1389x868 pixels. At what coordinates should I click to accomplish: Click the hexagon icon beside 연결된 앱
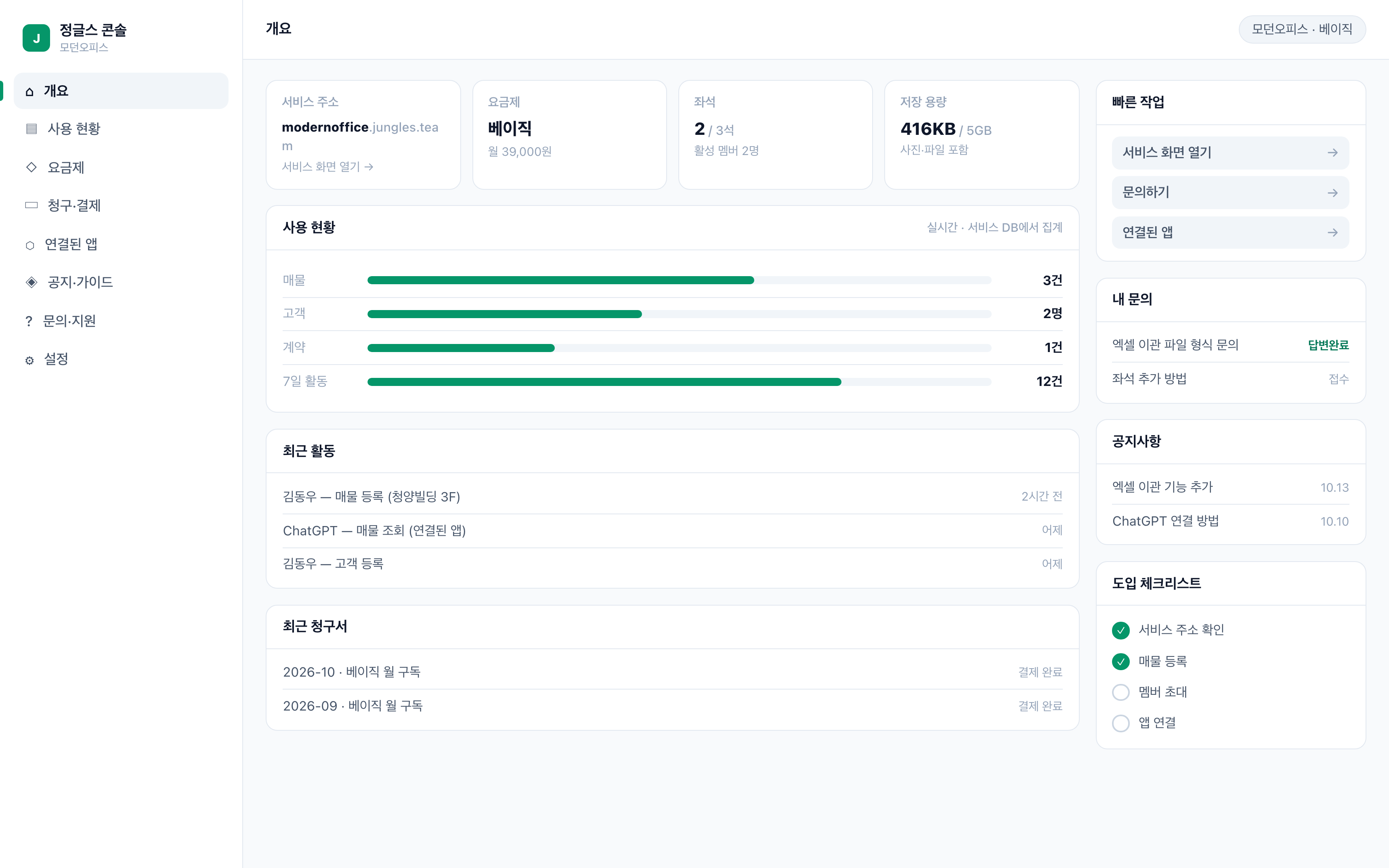[30, 245]
